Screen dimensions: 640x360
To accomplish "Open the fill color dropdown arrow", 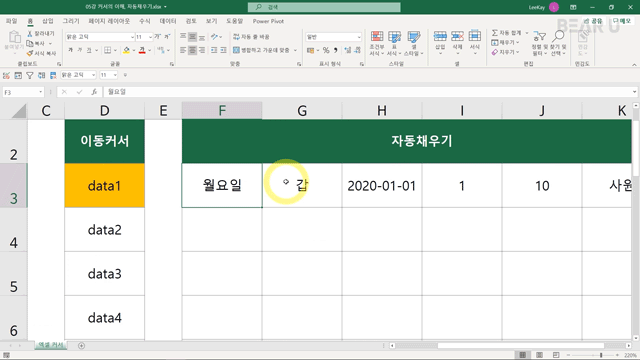I will [x=133, y=50].
